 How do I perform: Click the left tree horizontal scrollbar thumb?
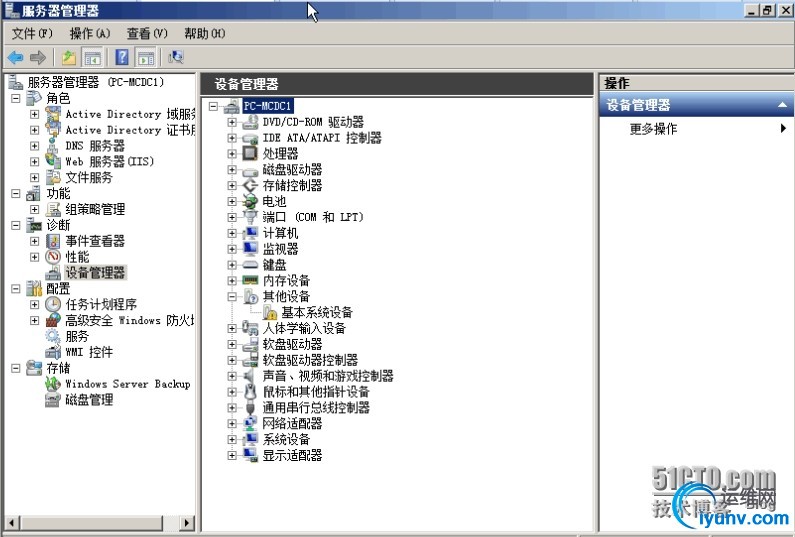click(91, 522)
